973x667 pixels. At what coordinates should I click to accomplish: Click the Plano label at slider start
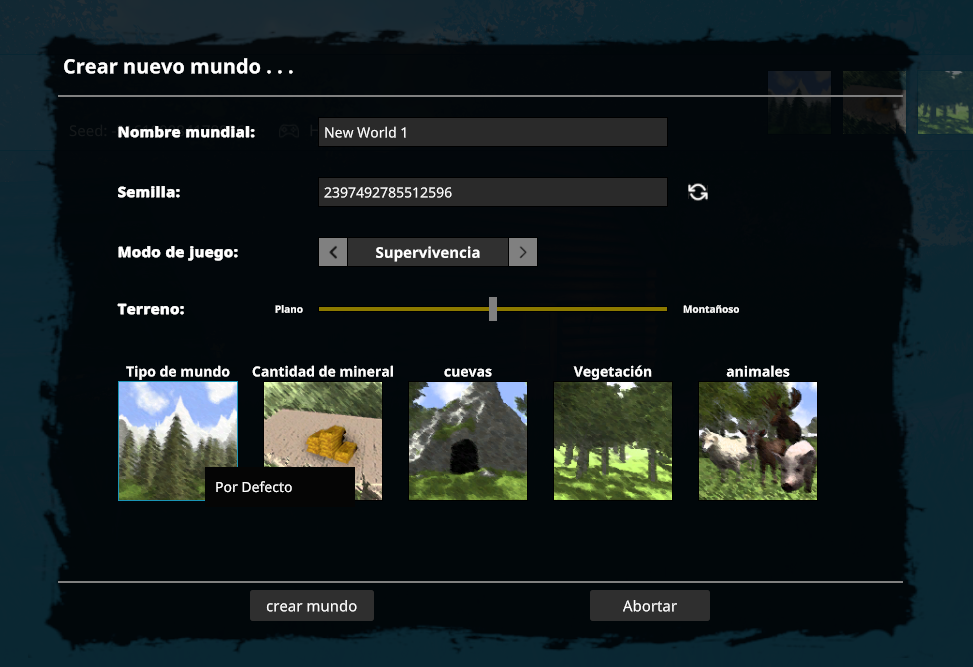[289, 310]
